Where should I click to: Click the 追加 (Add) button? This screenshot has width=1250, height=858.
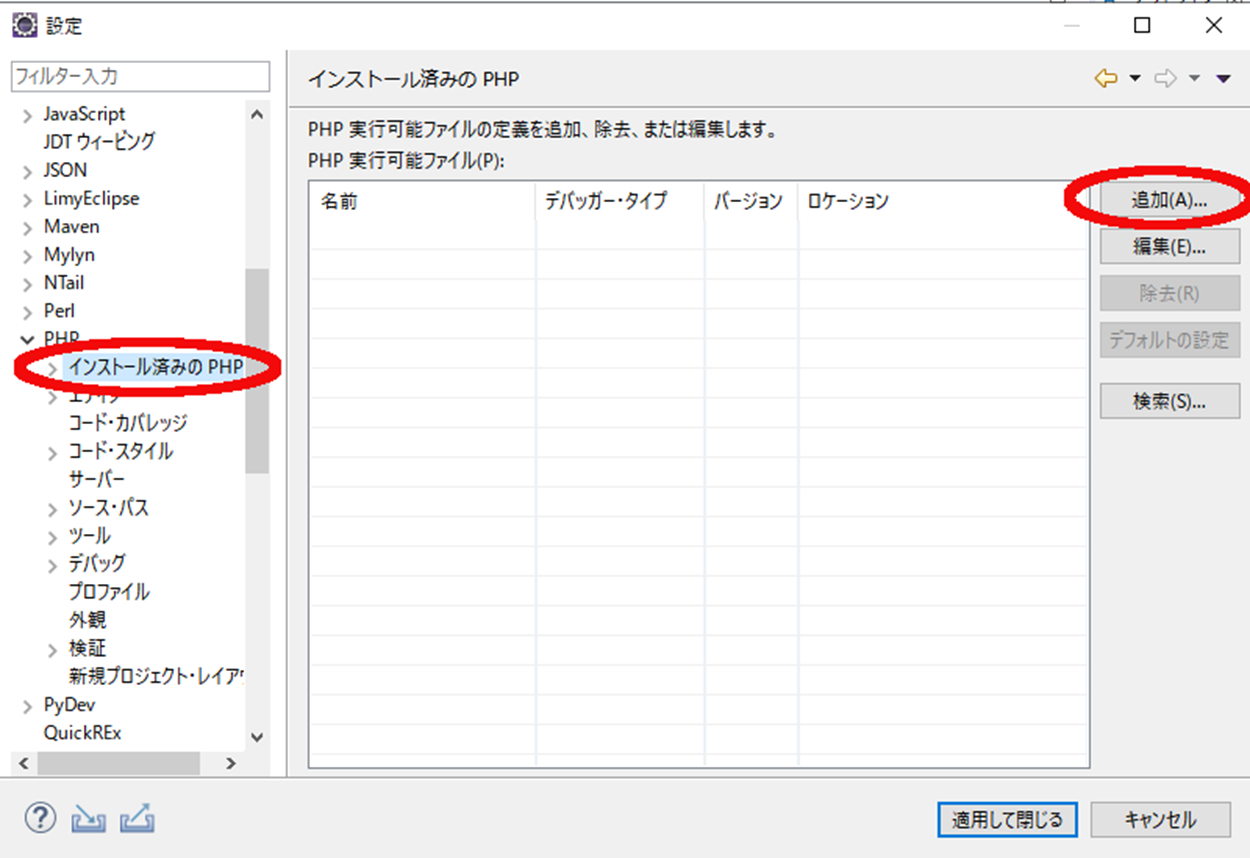(1169, 198)
